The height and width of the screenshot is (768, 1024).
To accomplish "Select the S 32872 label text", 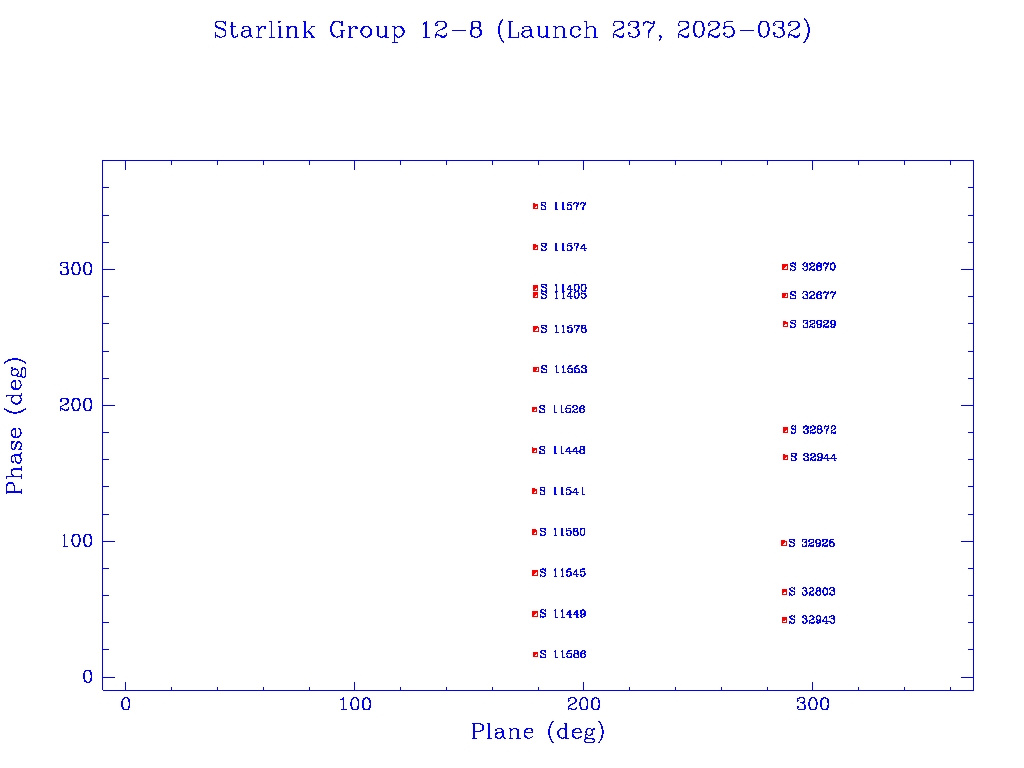I will [813, 430].
